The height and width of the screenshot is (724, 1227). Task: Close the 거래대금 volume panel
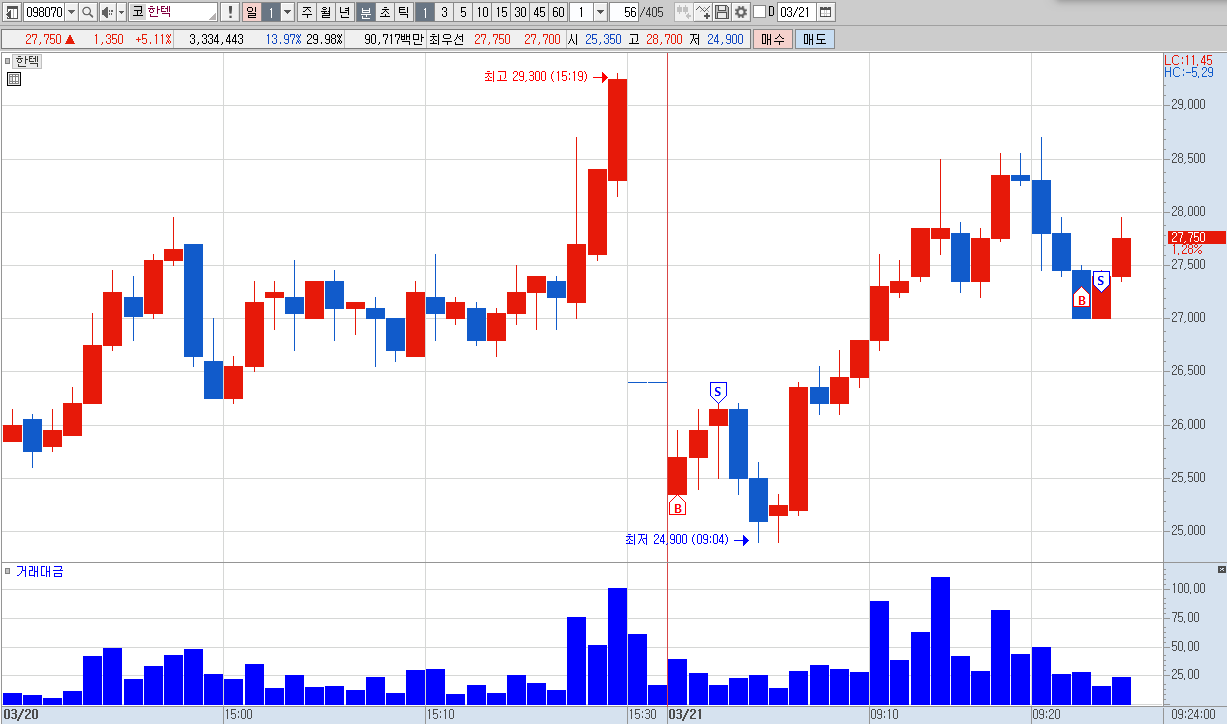1221,569
